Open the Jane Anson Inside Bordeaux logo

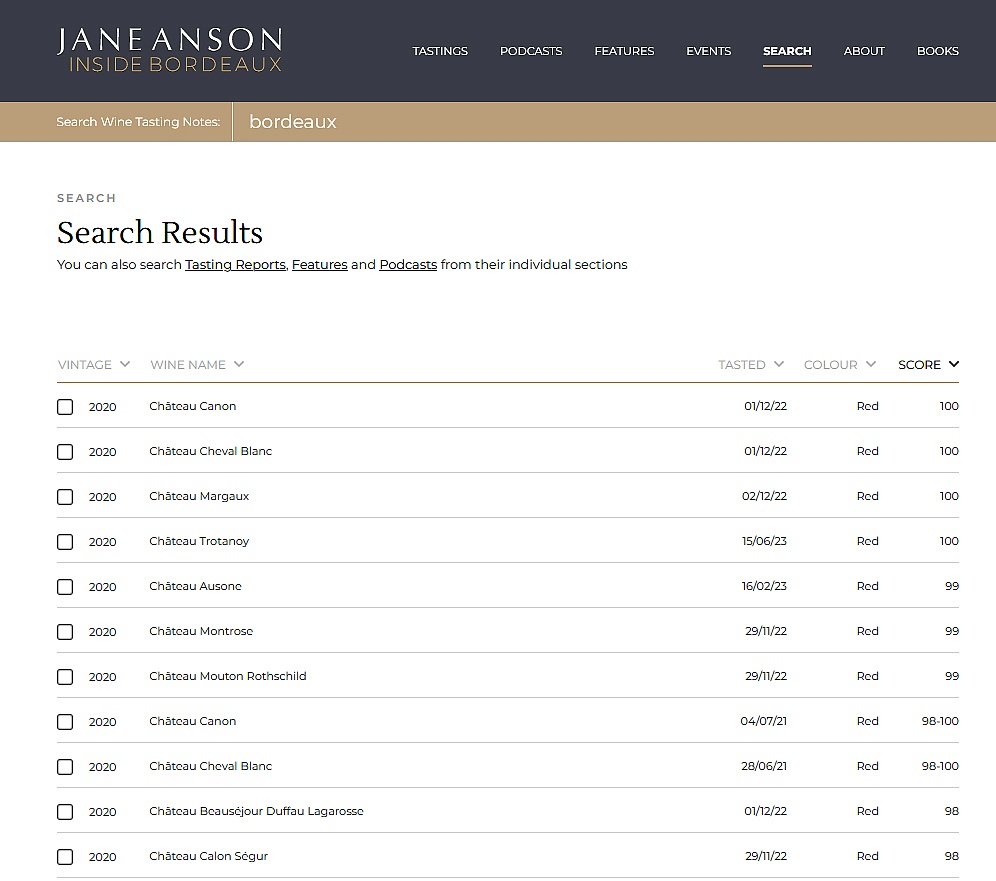170,50
